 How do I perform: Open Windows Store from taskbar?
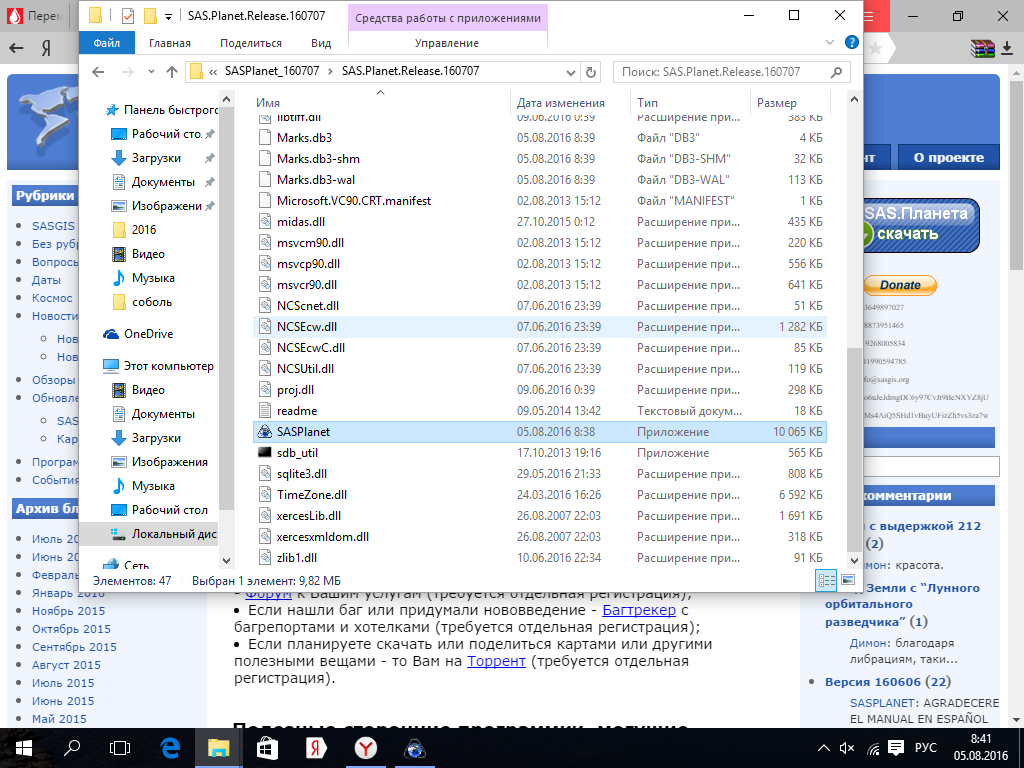(267, 748)
